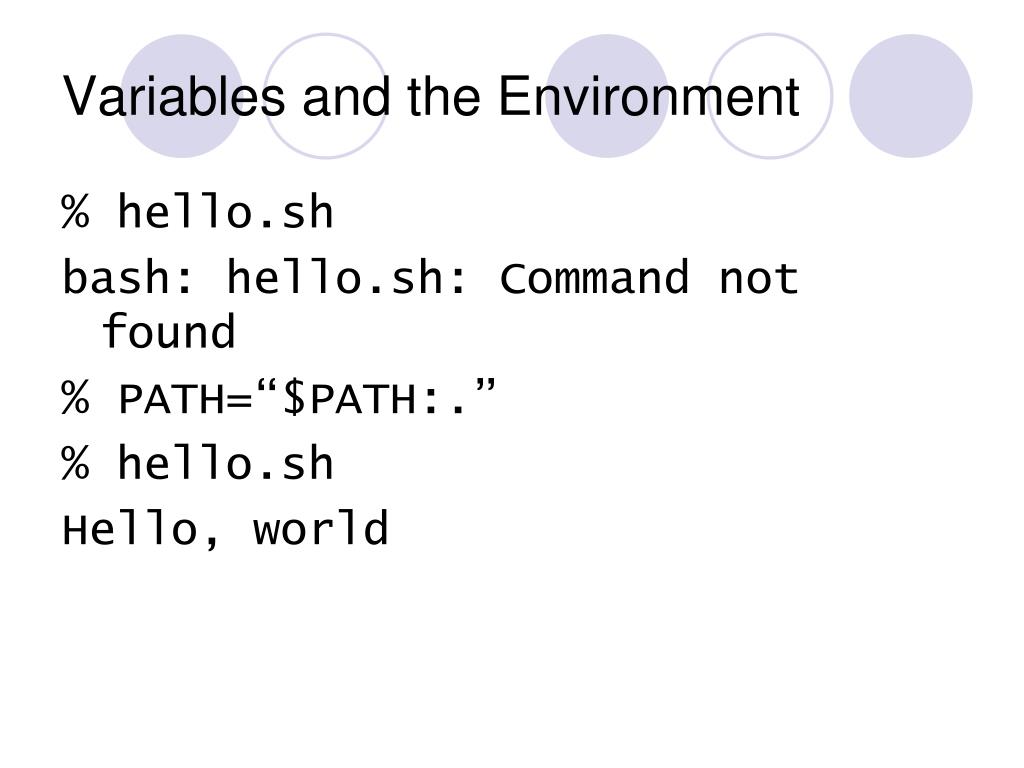
Task: Click the word 'Environment' in the title
Action: pyautogui.click(x=648, y=96)
